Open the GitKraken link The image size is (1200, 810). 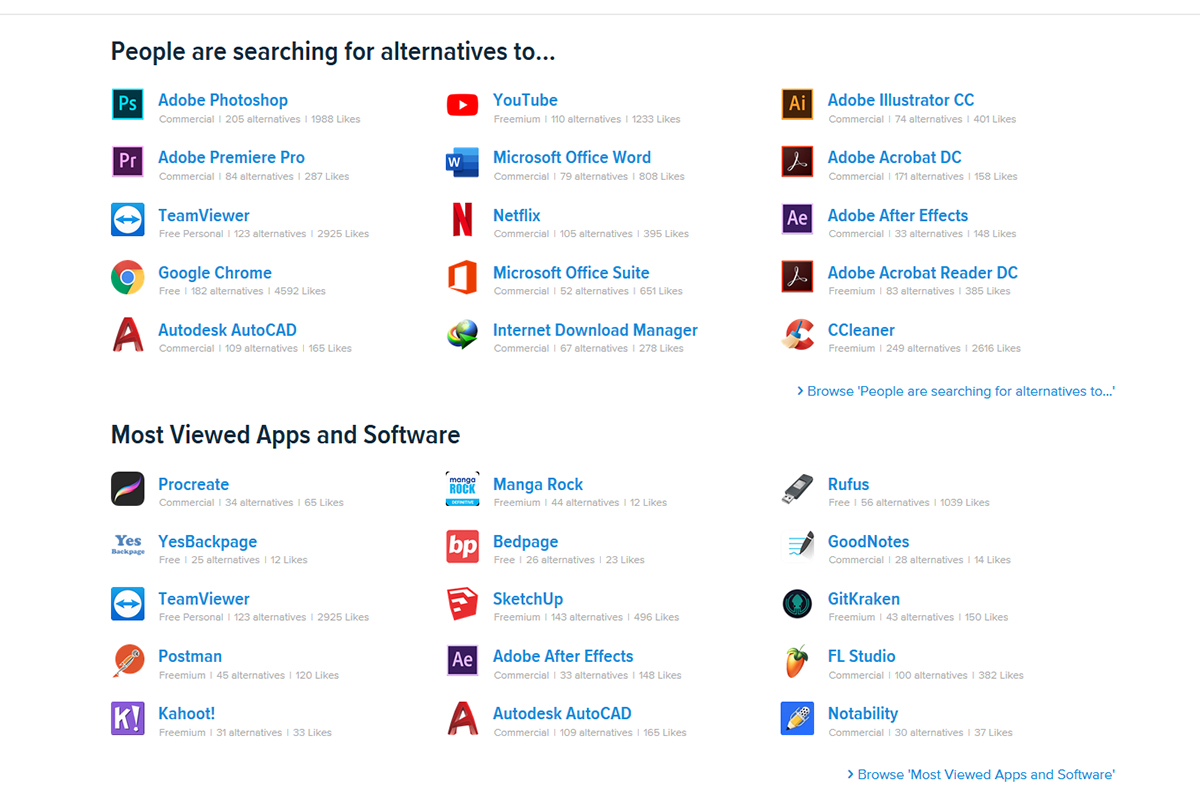coord(864,599)
